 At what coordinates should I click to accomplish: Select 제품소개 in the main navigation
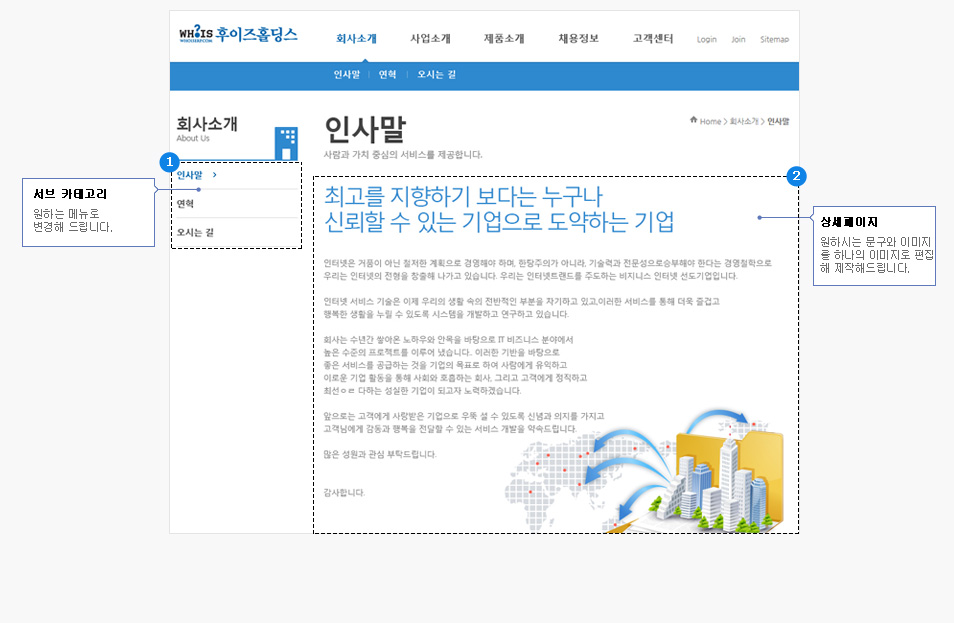click(504, 39)
